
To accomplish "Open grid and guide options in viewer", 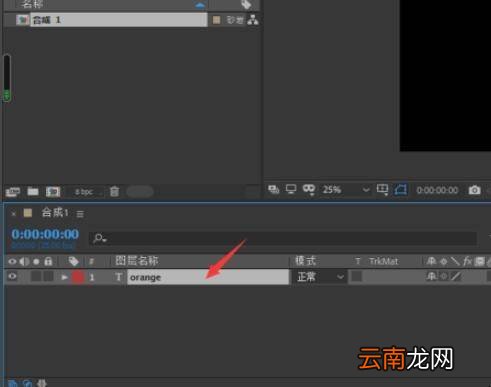I will tap(382, 190).
